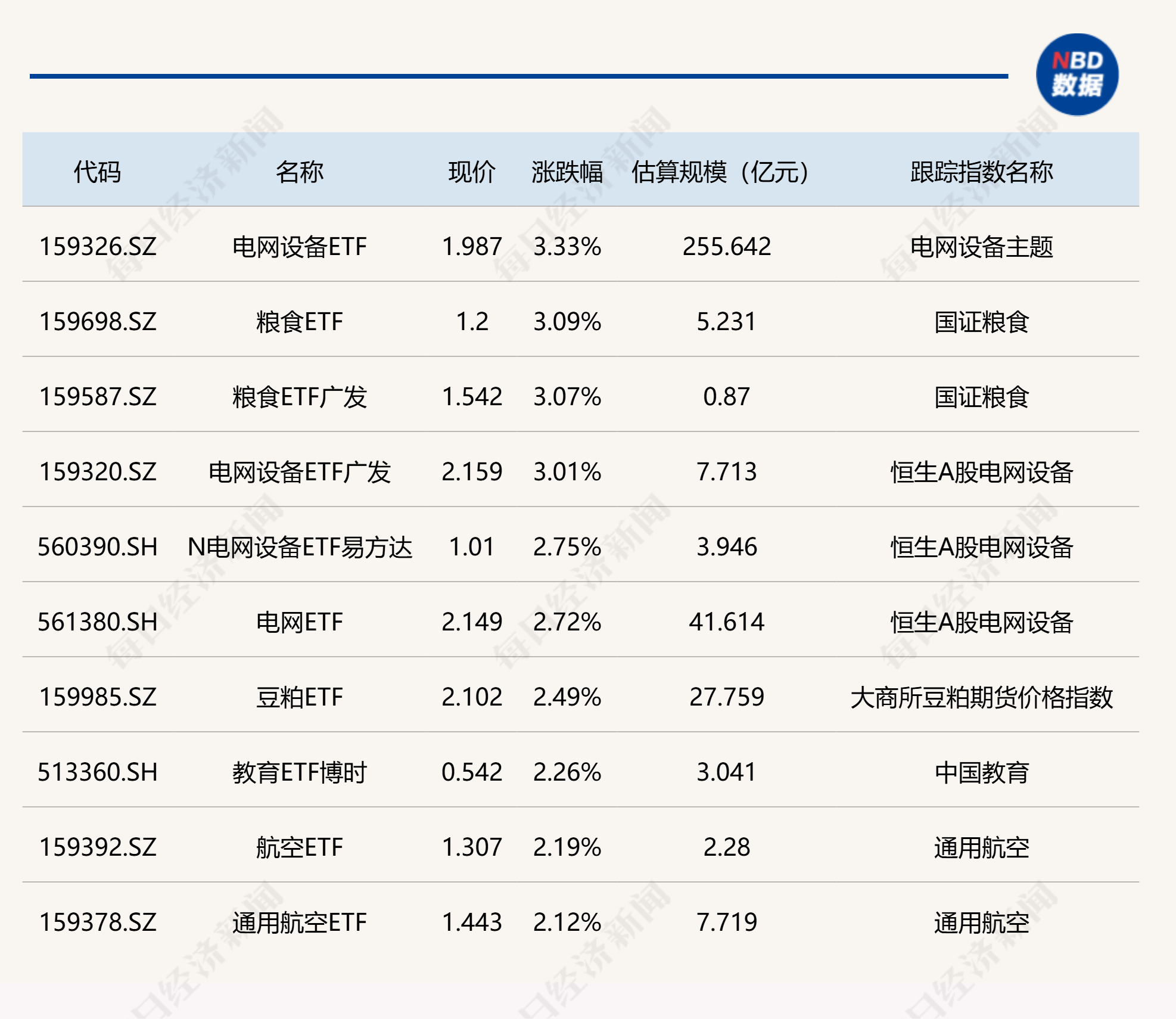Click 大商所豆粕期货价格指数 index name
Image resolution: width=1176 pixels, height=1019 pixels.
981,697
